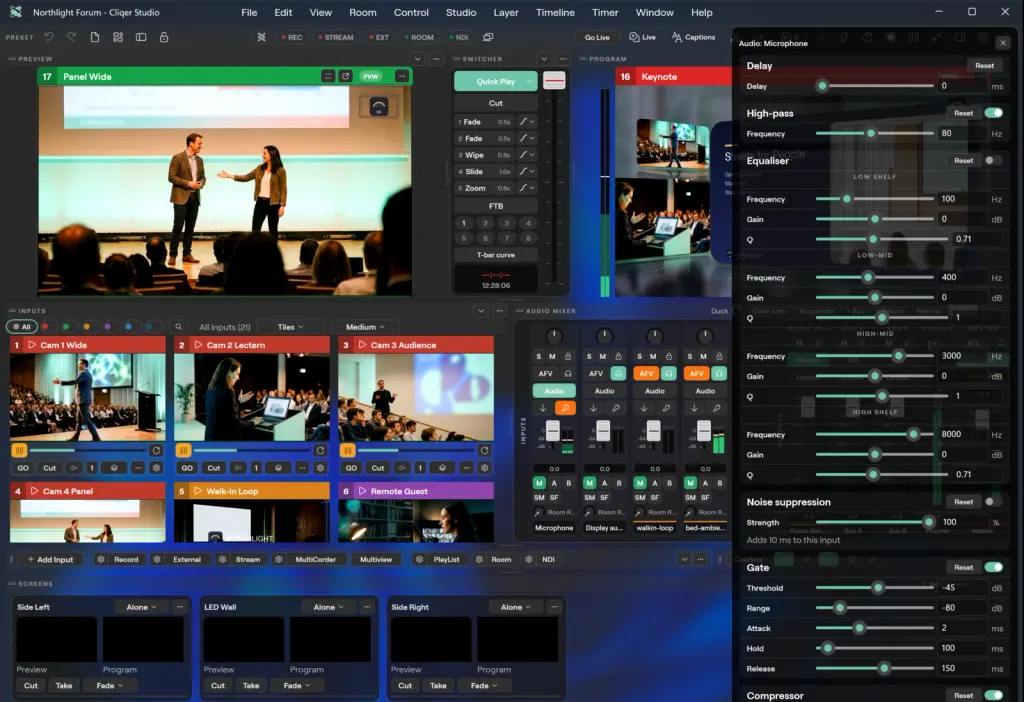Pause the Cam 2 Lectern input

pyautogui.click(x=184, y=450)
